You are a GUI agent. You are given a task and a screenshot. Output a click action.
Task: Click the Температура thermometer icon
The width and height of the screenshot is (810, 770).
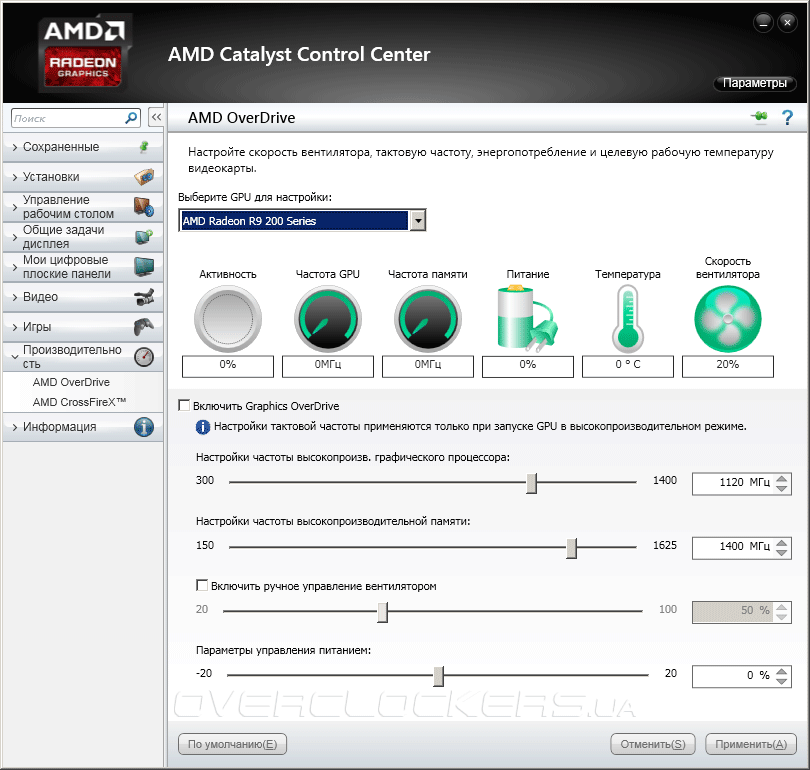[628, 319]
